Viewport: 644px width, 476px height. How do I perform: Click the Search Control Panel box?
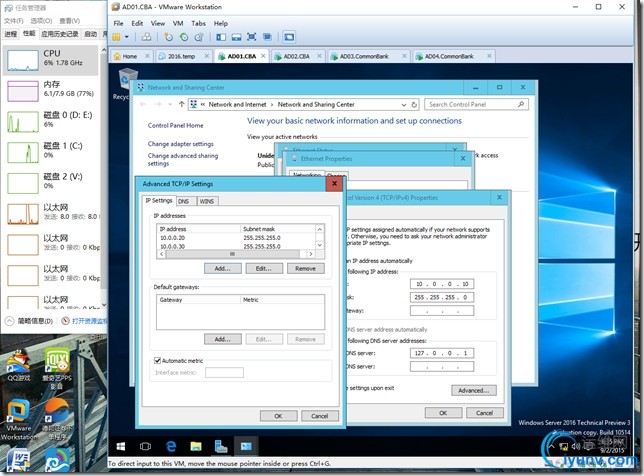click(476, 104)
